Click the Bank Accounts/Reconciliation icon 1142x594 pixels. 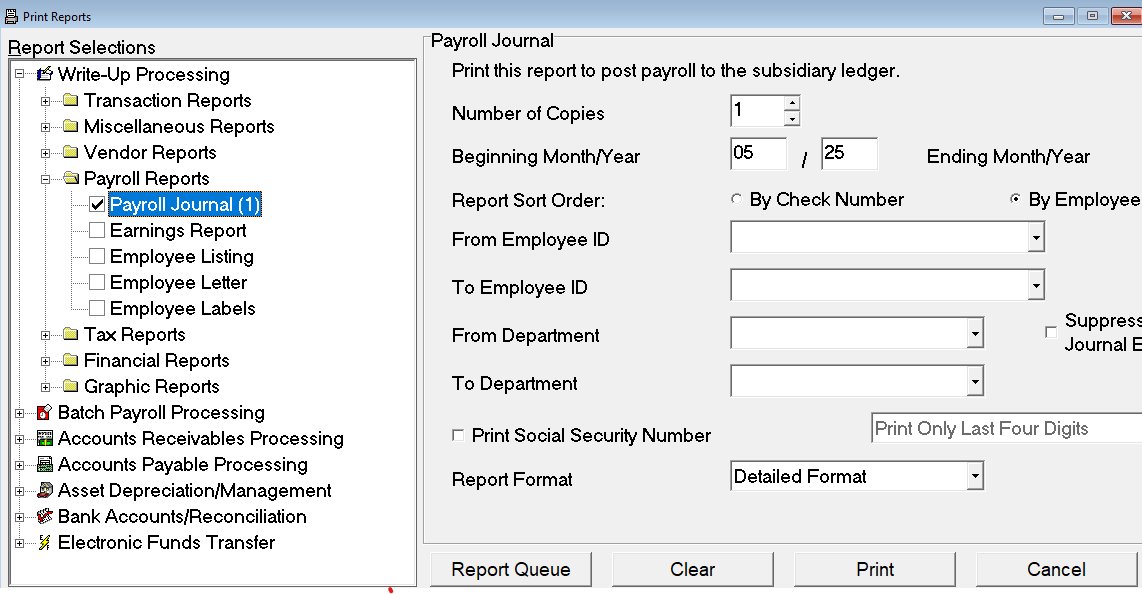click(43, 516)
